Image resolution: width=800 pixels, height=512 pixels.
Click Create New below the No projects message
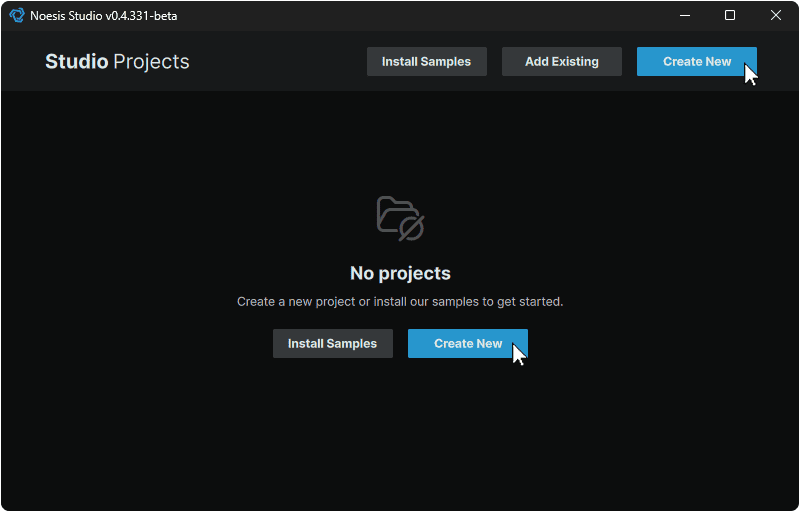[467, 343]
